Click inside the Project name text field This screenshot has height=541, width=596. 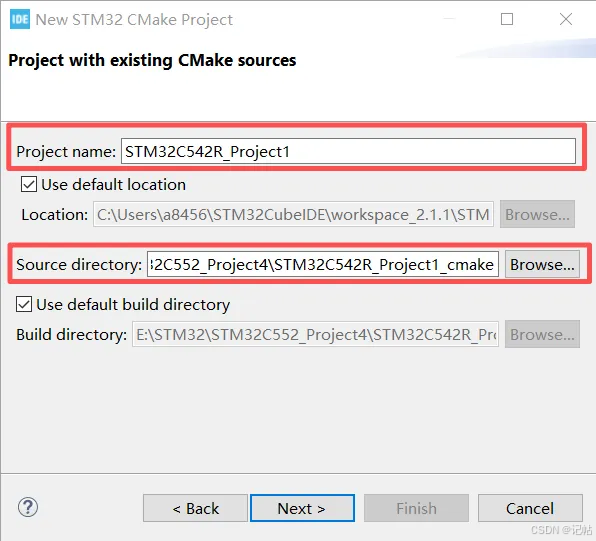coord(348,151)
